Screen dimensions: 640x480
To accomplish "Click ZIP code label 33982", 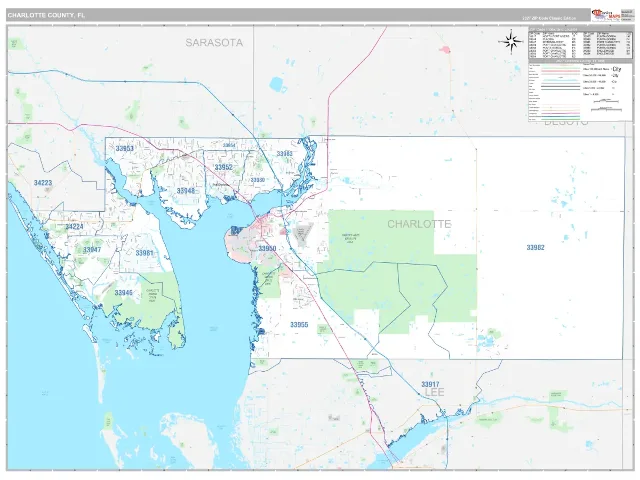I will point(535,247).
